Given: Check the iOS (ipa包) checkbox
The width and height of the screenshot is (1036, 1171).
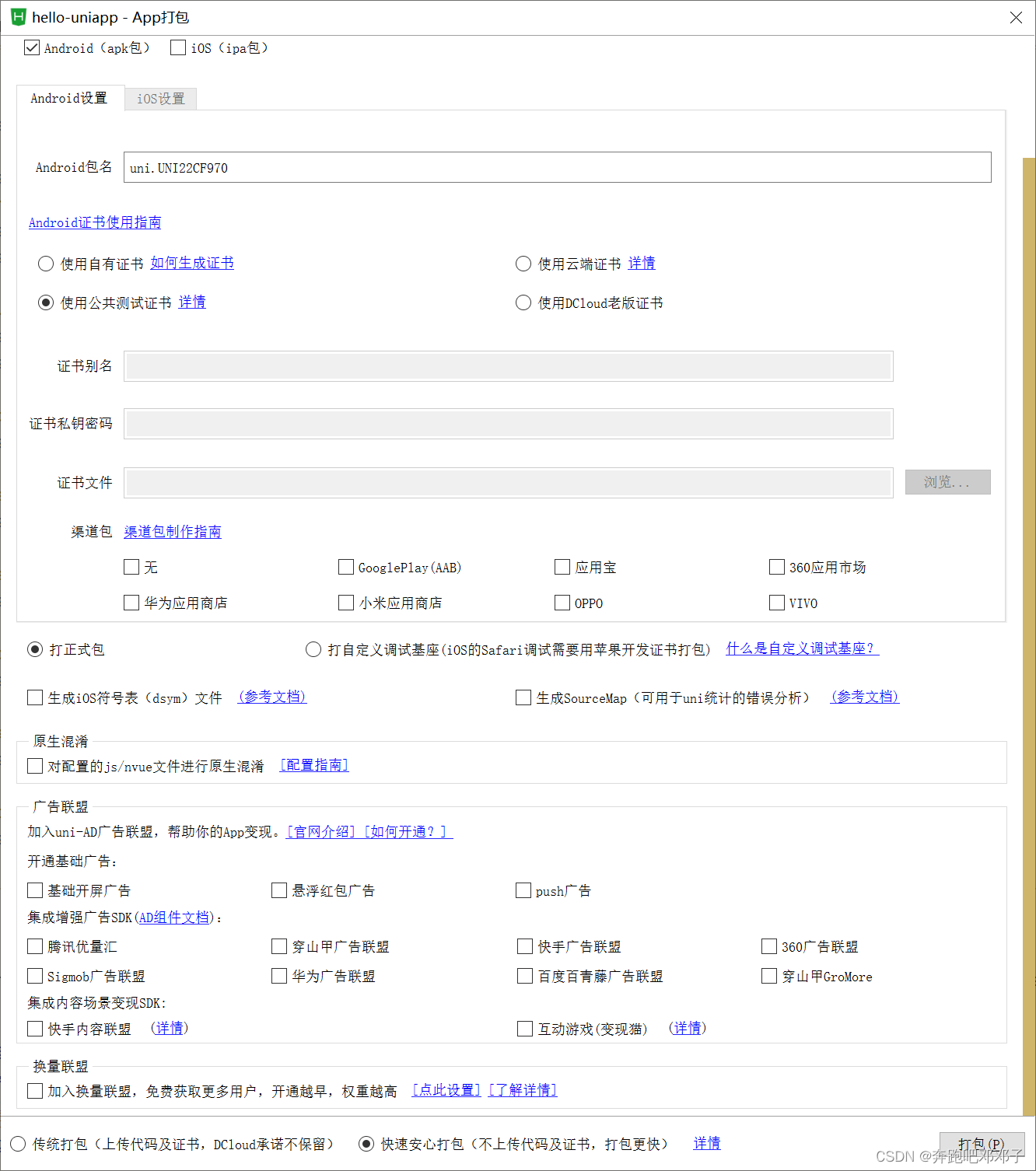Looking at the screenshot, I should (x=177, y=47).
